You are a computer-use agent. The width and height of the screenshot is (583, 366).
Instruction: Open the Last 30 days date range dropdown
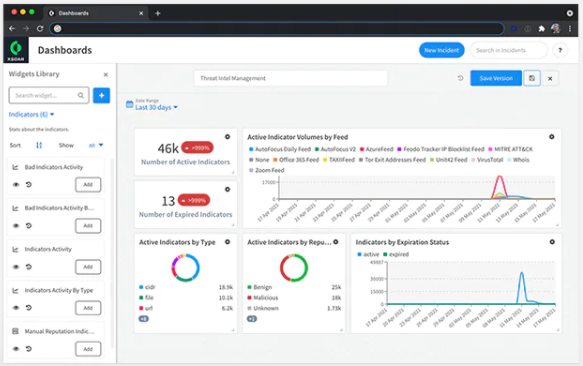click(156, 107)
